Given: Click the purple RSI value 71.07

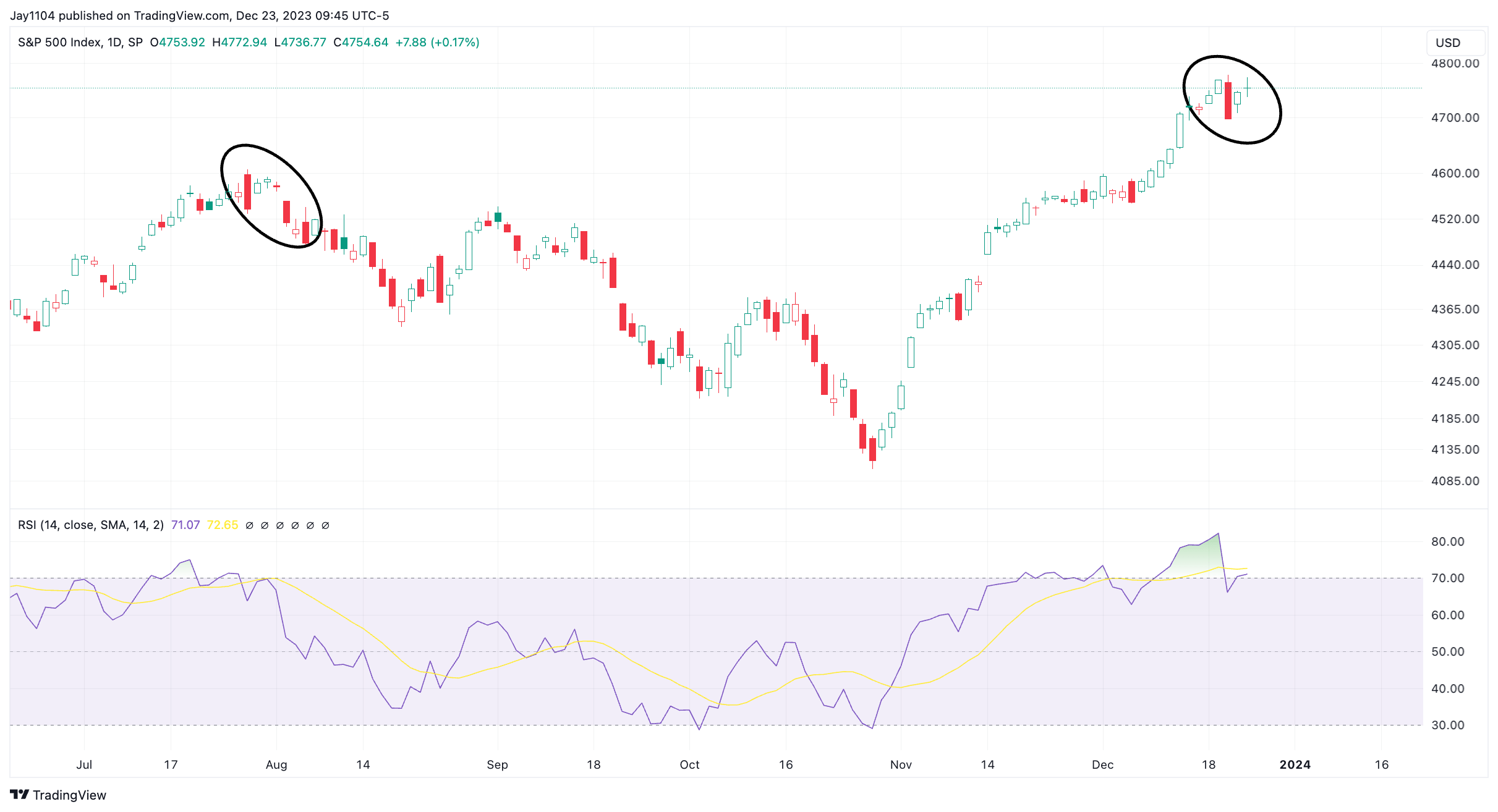Looking at the screenshot, I should (x=185, y=525).
